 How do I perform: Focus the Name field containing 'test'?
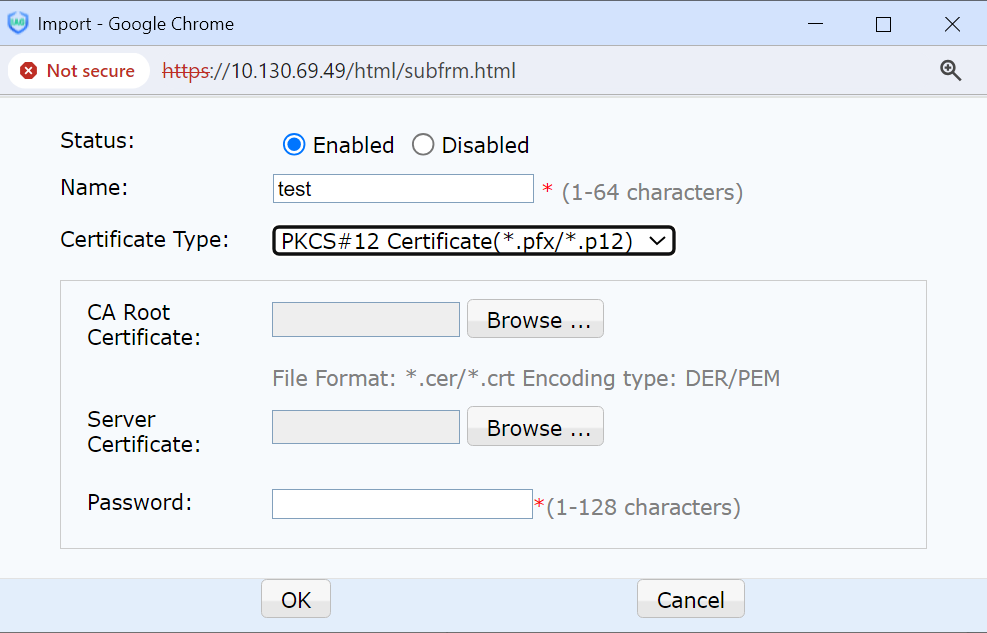pyautogui.click(x=403, y=189)
